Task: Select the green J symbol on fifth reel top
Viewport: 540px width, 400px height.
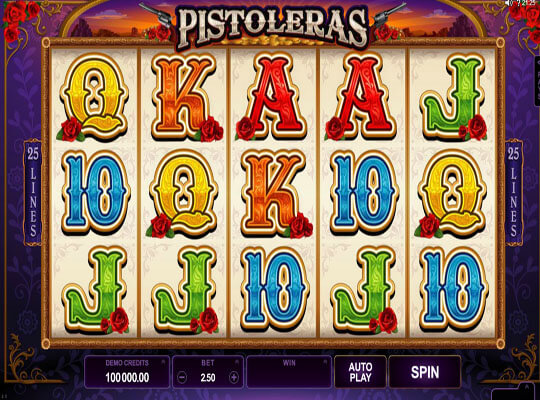Action: pos(453,98)
